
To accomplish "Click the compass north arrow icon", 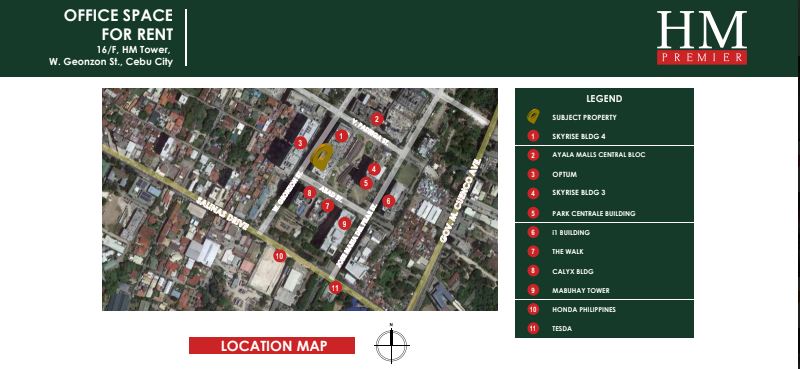I will [391, 344].
